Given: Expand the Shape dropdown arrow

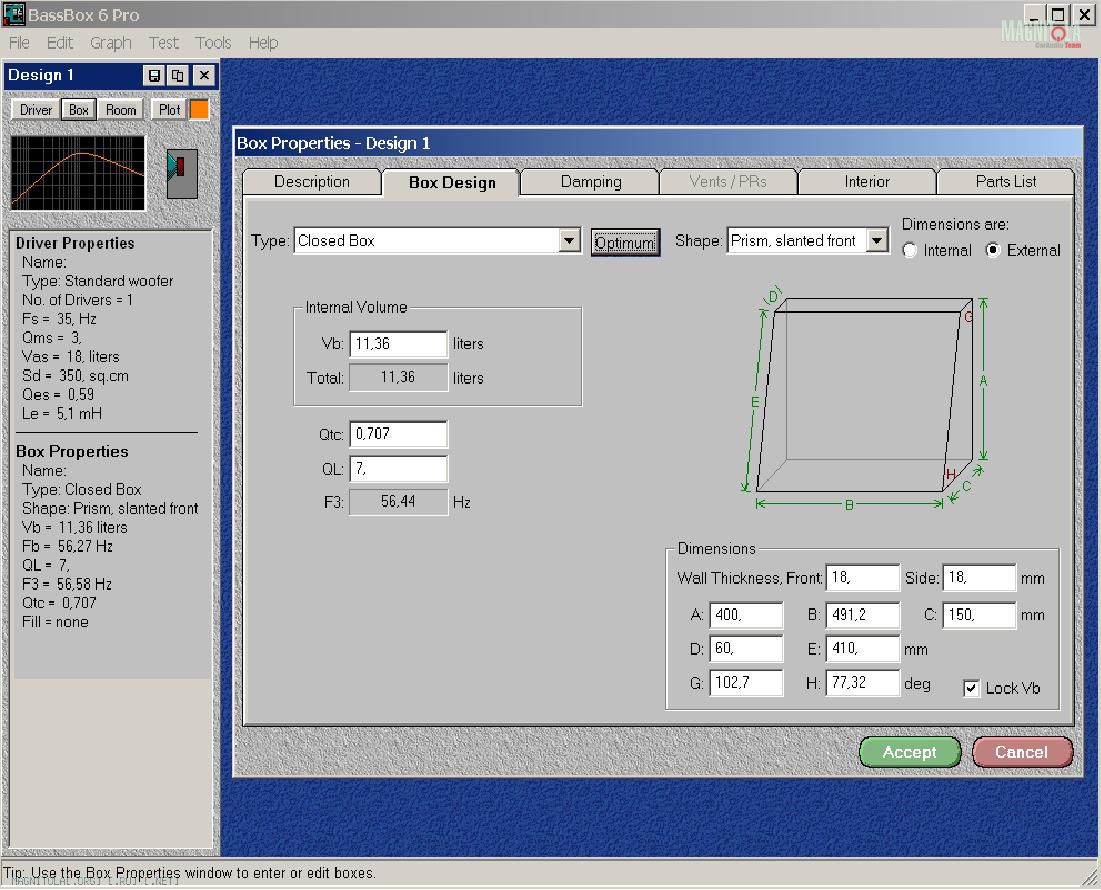Looking at the screenshot, I should 876,241.
